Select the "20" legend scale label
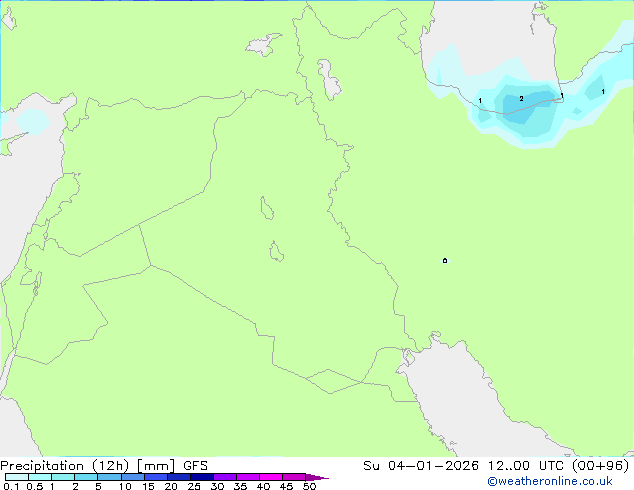The height and width of the screenshot is (490, 634). coord(171,486)
